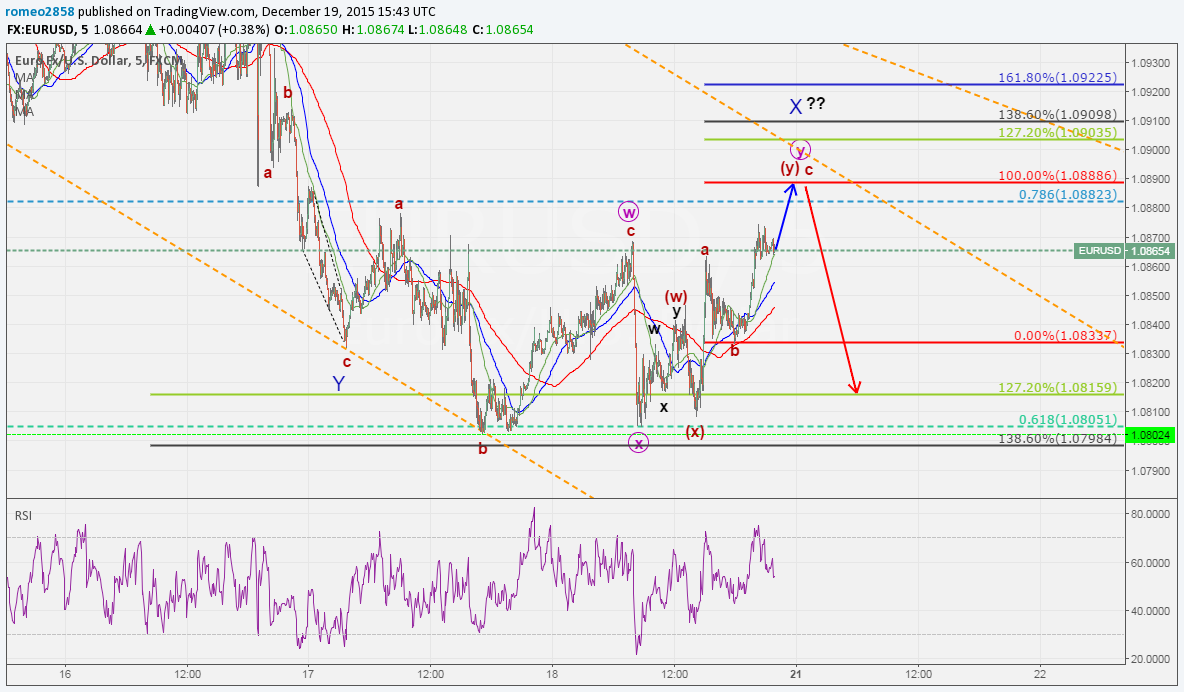Image resolution: width=1184 pixels, height=692 pixels.
Task: Click the 21 date label on time axis
Action: pyautogui.click(x=796, y=674)
